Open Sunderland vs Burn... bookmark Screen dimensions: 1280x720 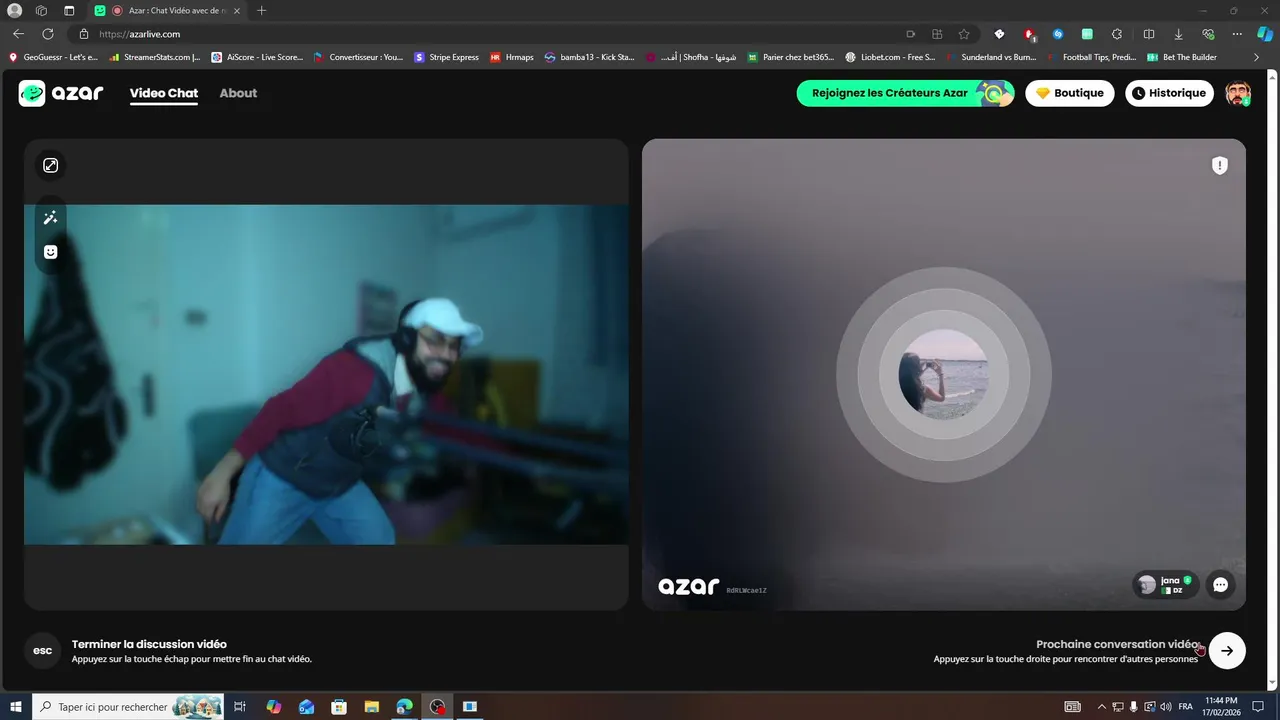tap(990, 57)
